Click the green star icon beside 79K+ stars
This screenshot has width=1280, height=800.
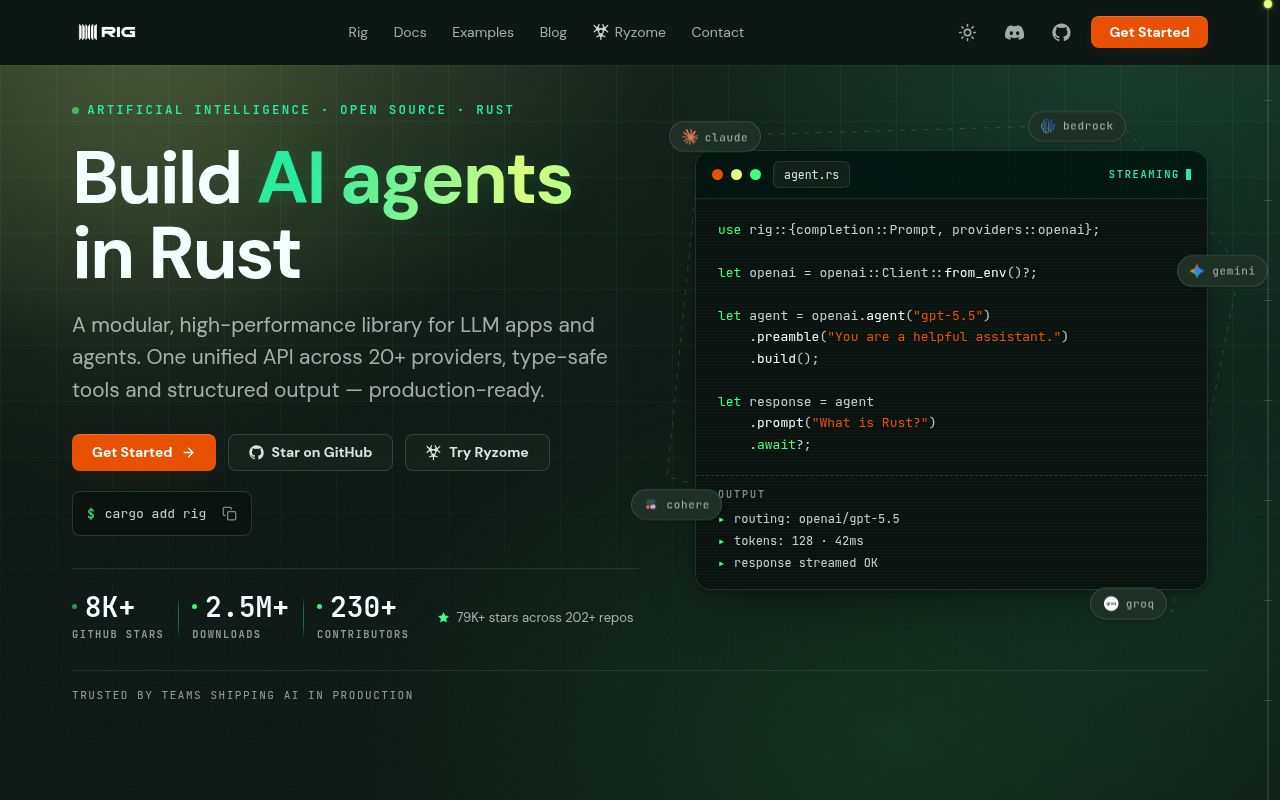[x=443, y=618]
